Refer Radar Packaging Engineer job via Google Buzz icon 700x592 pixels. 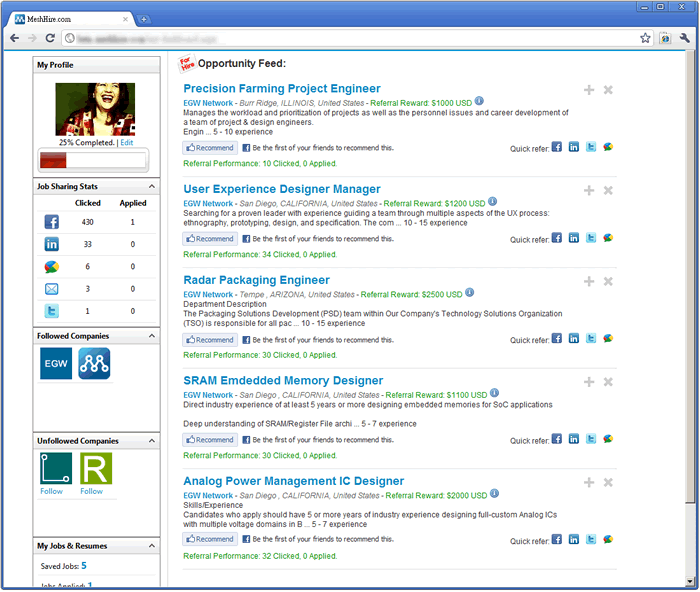pos(608,338)
